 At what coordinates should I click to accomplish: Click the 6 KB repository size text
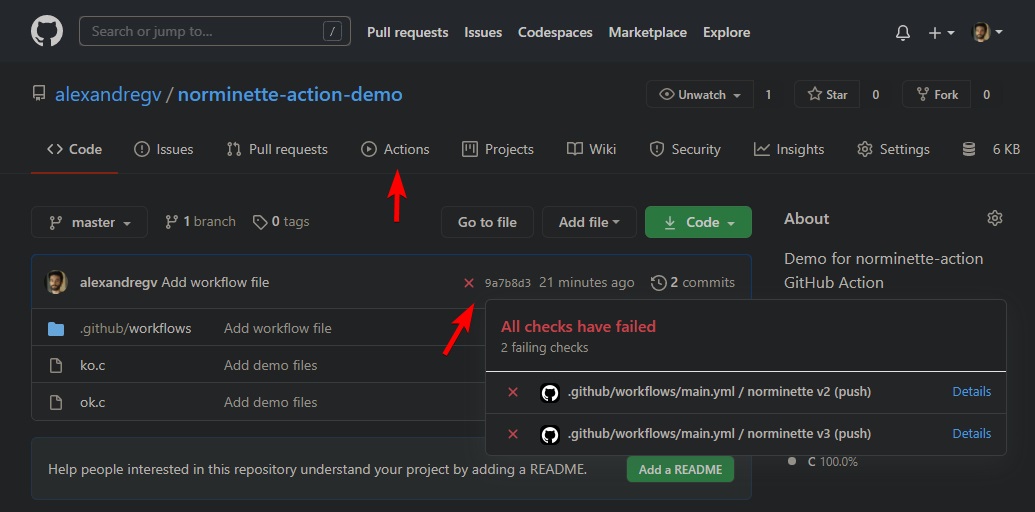click(x=1006, y=150)
